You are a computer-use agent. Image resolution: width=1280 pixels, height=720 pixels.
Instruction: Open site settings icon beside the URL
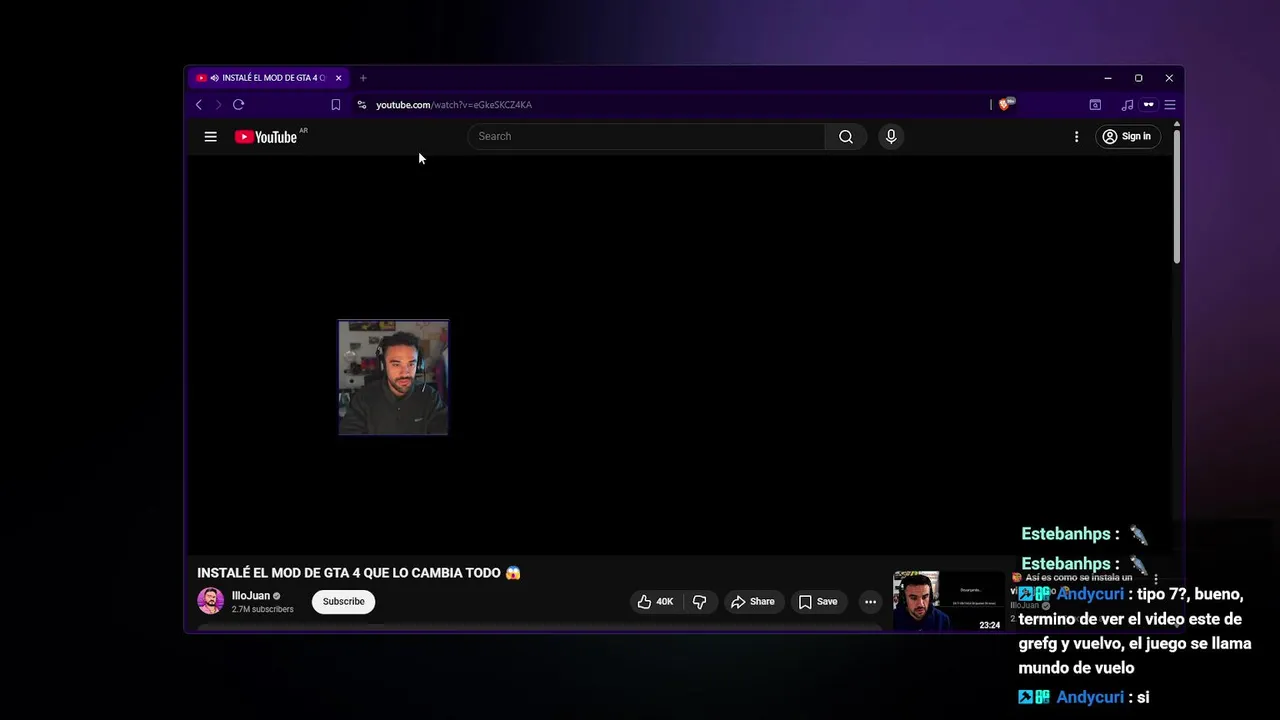pos(362,105)
